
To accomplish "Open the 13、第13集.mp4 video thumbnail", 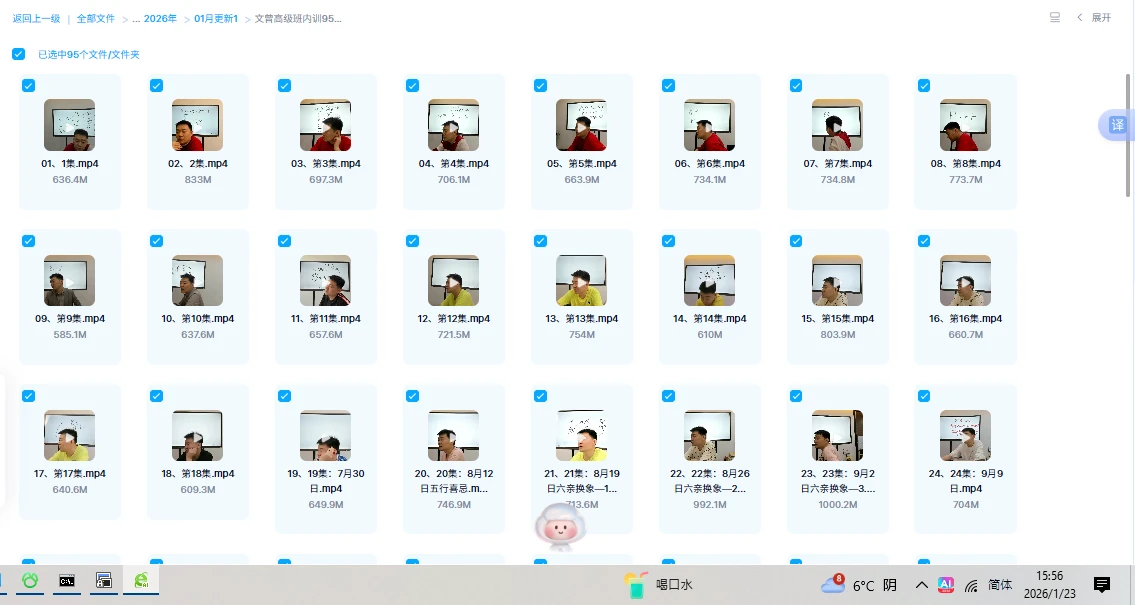I will coord(581,280).
